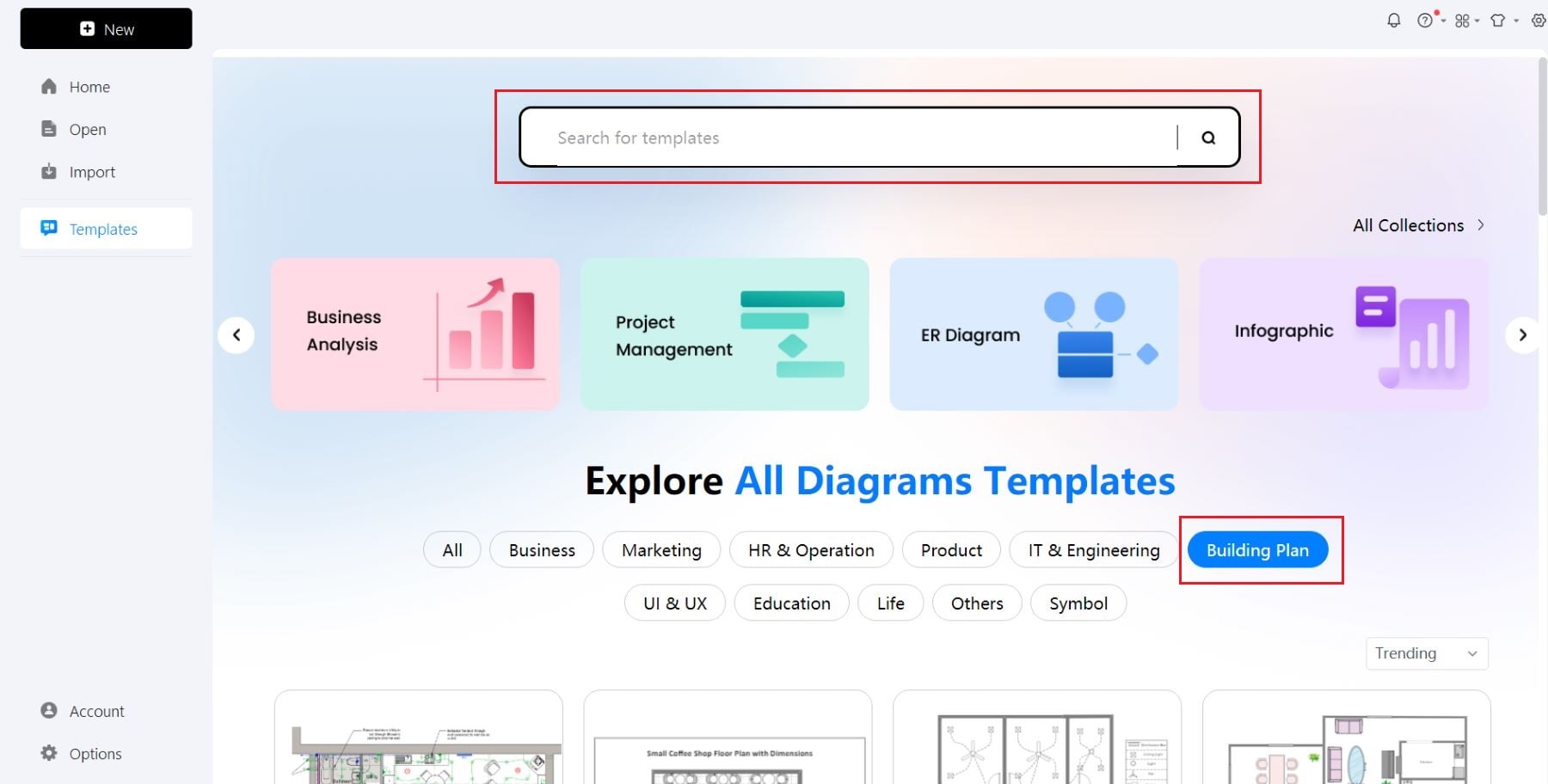
Task: Click the help question mark icon
Action: [1425, 21]
